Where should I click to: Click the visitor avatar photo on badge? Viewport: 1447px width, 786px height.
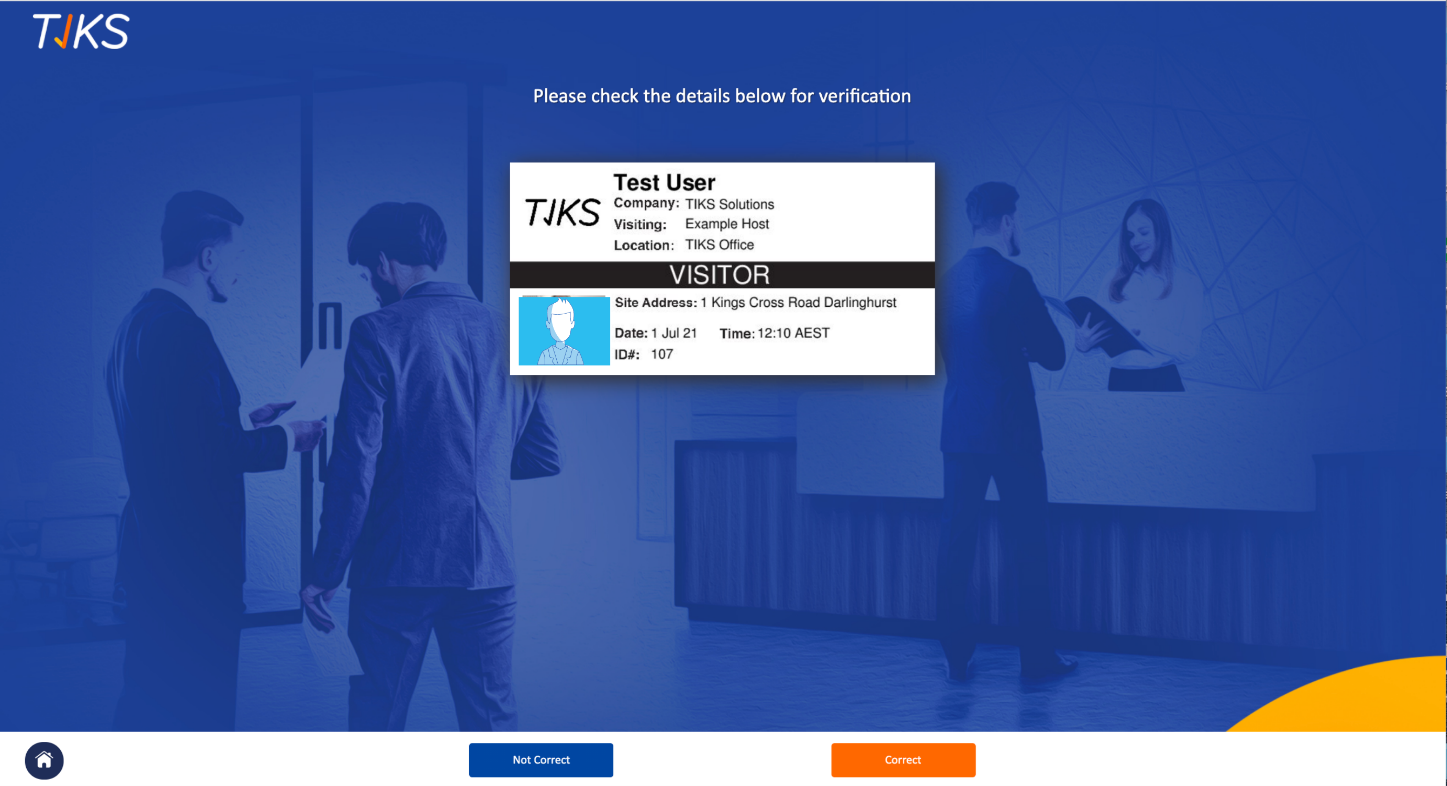(x=564, y=330)
